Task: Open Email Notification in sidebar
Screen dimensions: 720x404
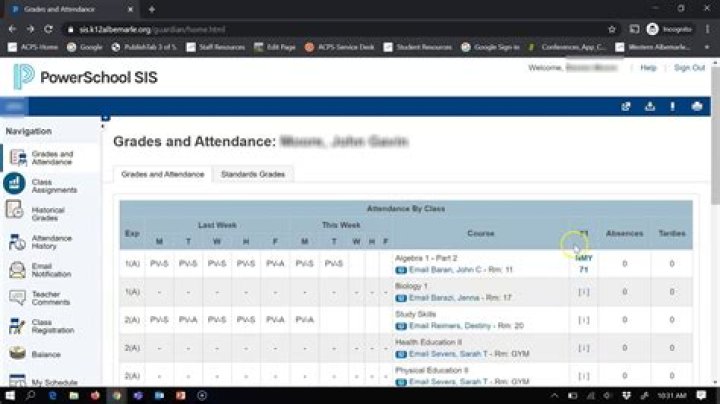Action: tap(41, 270)
